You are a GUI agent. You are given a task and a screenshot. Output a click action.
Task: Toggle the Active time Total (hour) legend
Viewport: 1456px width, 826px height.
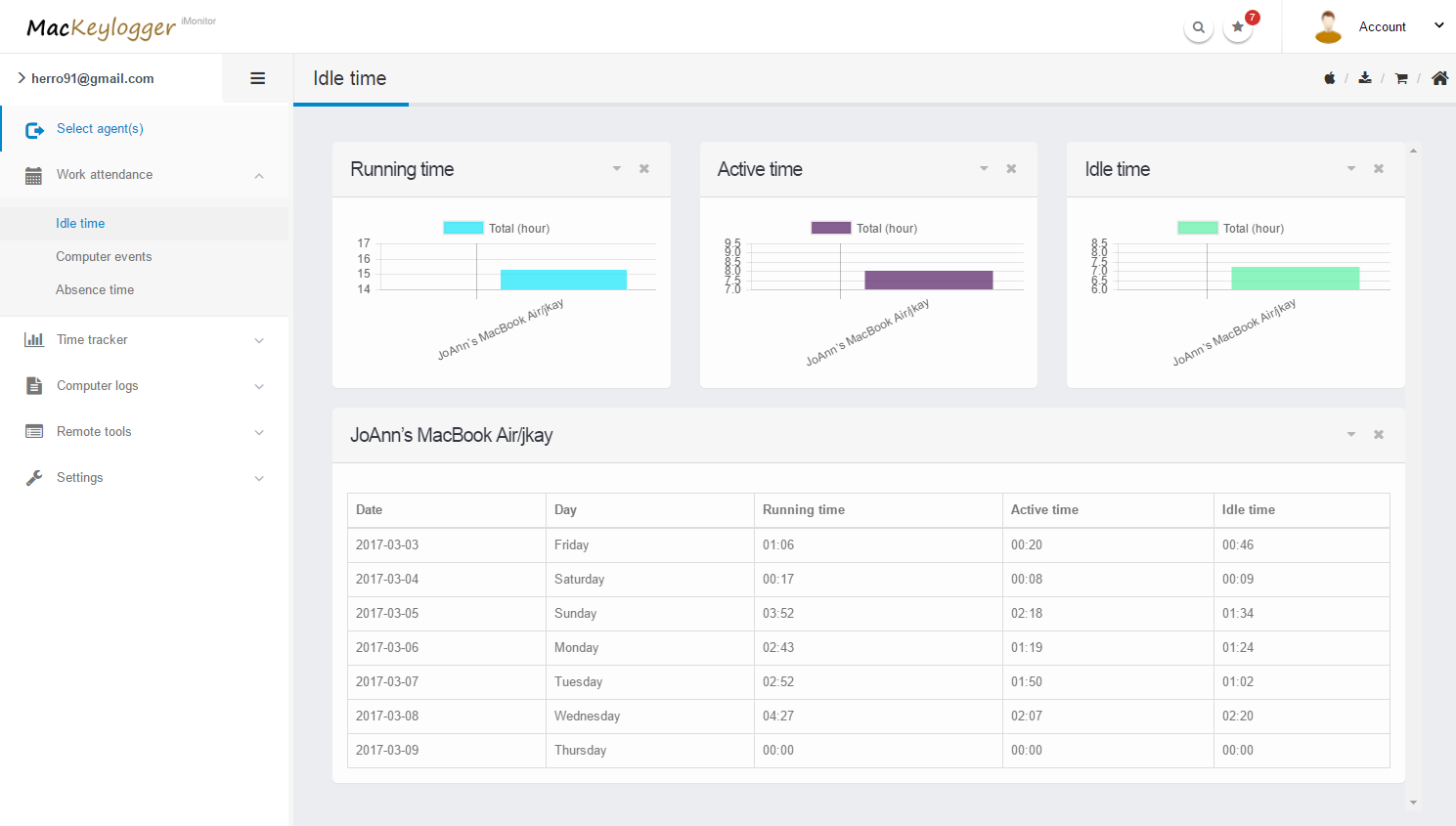click(864, 228)
